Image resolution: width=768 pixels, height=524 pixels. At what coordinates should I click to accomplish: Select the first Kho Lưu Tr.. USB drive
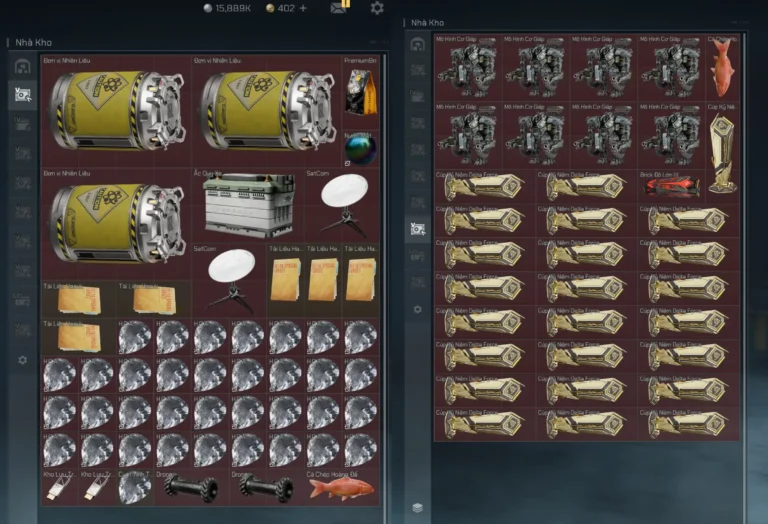(x=60, y=488)
